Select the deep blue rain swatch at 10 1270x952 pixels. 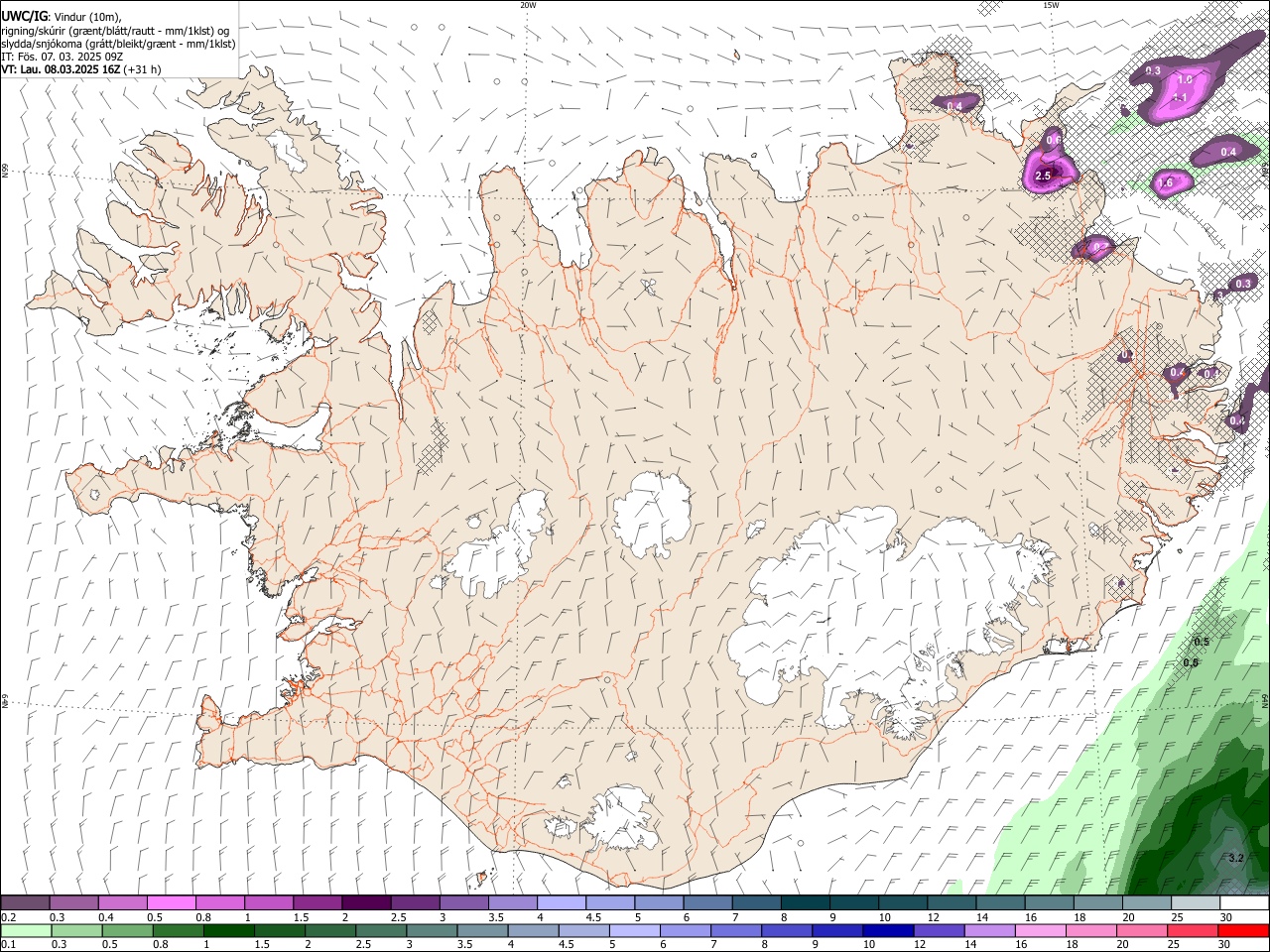click(x=887, y=930)
